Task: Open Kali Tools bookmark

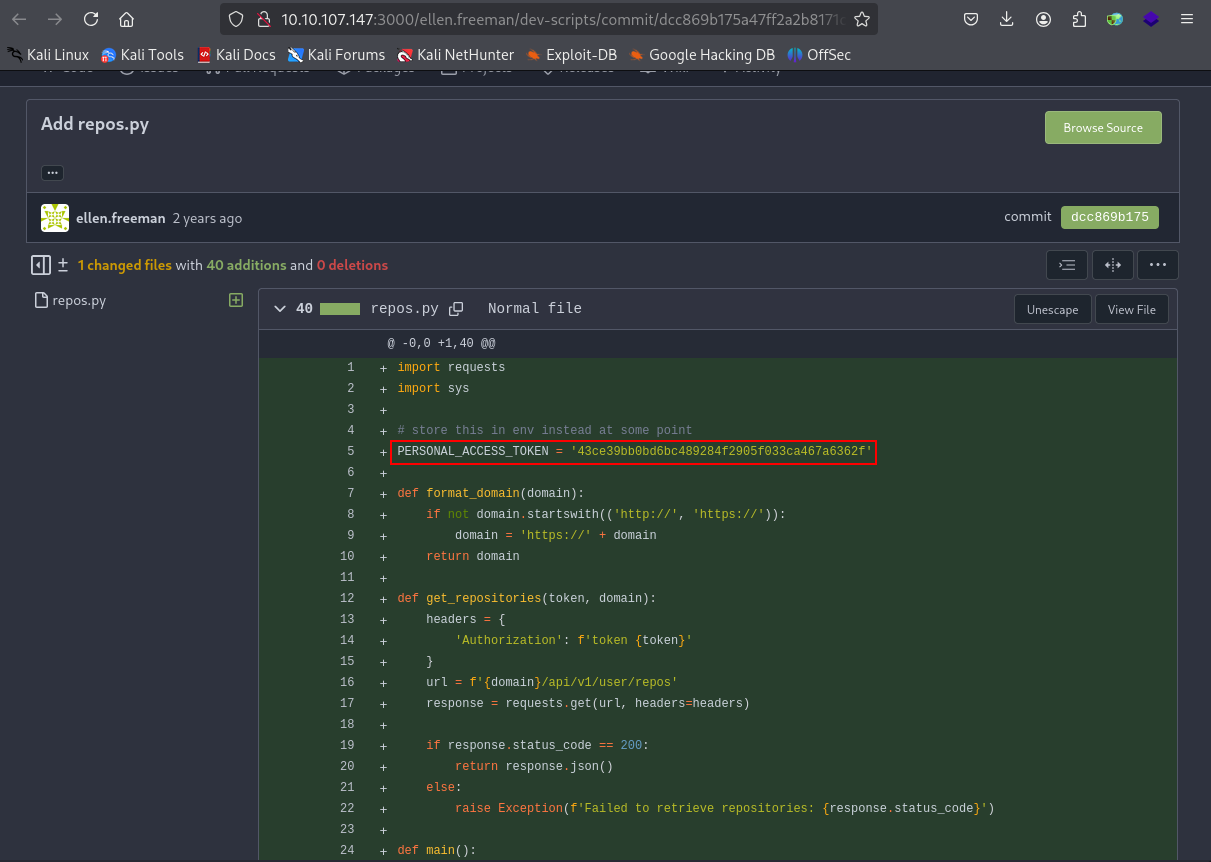Action: (x=142, y=55)
